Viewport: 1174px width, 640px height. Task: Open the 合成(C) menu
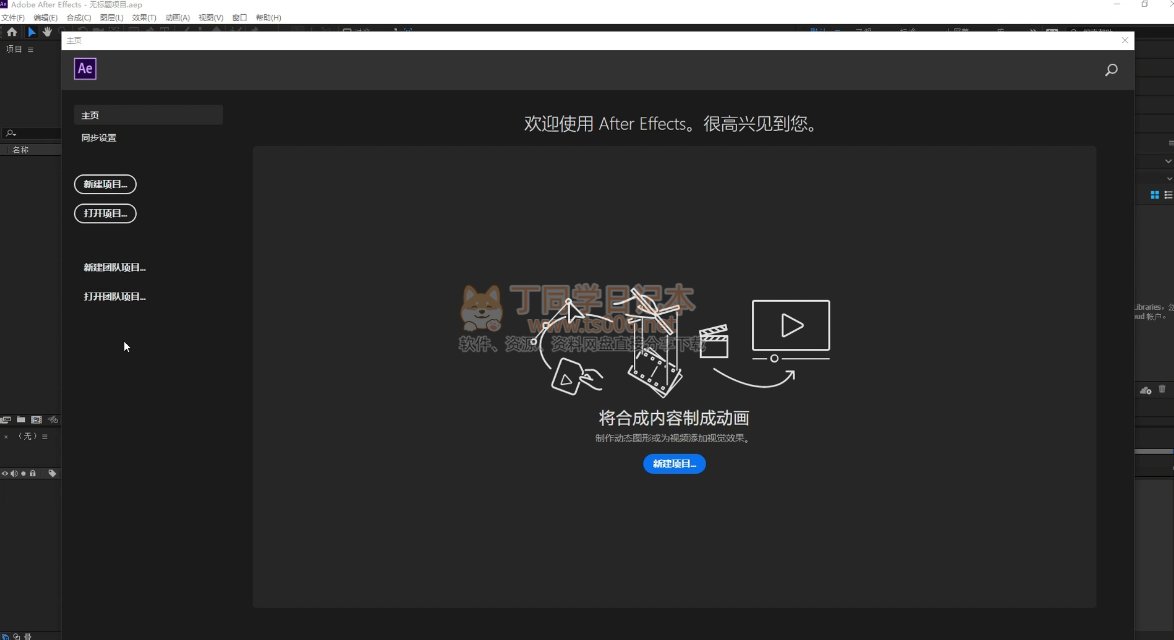click(79, 17)
